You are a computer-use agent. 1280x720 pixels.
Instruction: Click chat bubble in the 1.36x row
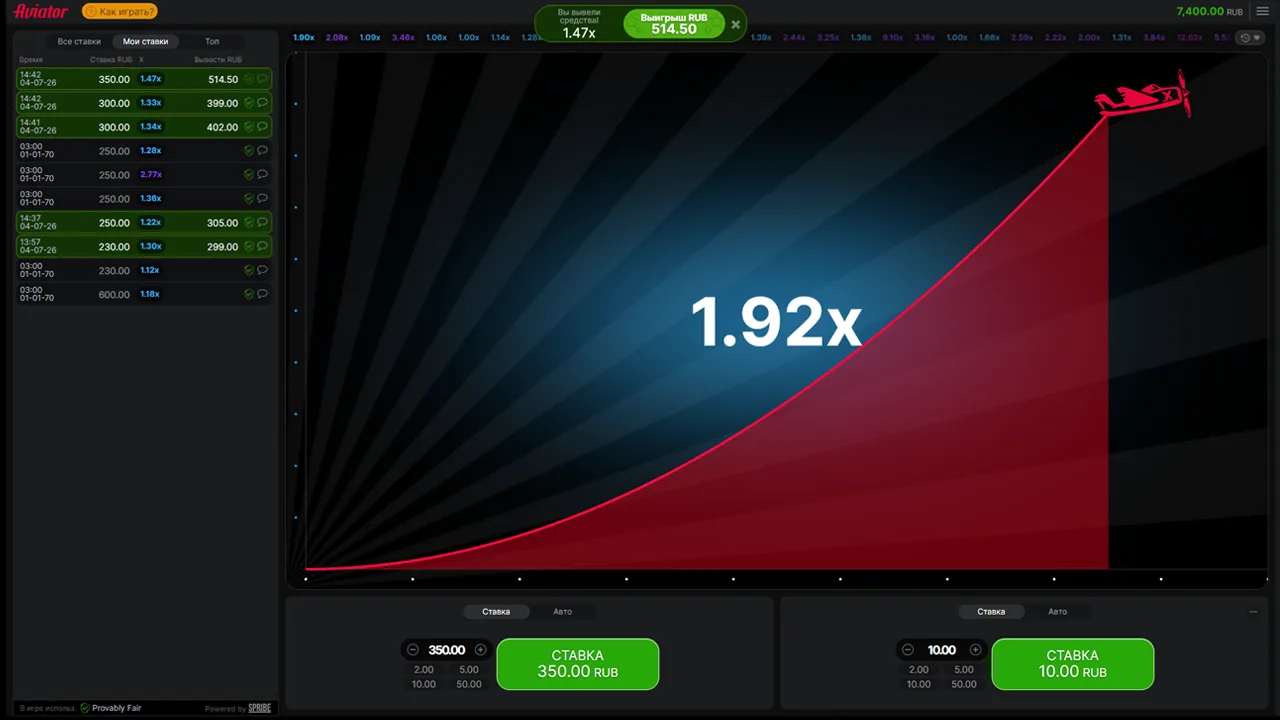[262, 199]
